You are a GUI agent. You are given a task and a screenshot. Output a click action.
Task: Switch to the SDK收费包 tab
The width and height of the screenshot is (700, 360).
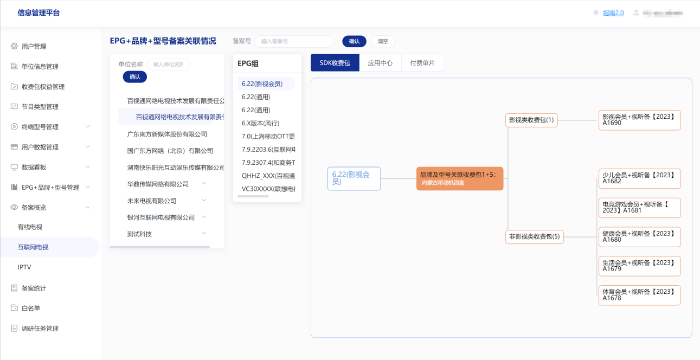(335, 63)
